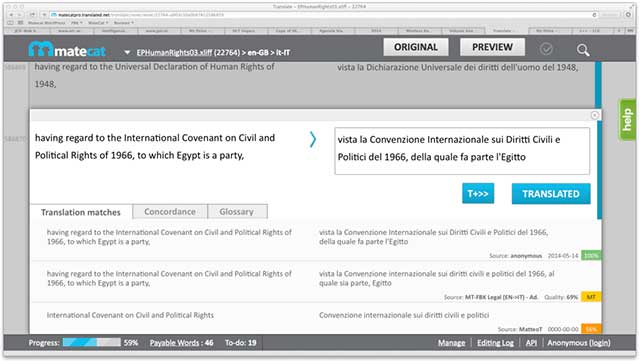Screen dimensions: 640x361
Task: Open the green help tab
Action: pos(627,120)
